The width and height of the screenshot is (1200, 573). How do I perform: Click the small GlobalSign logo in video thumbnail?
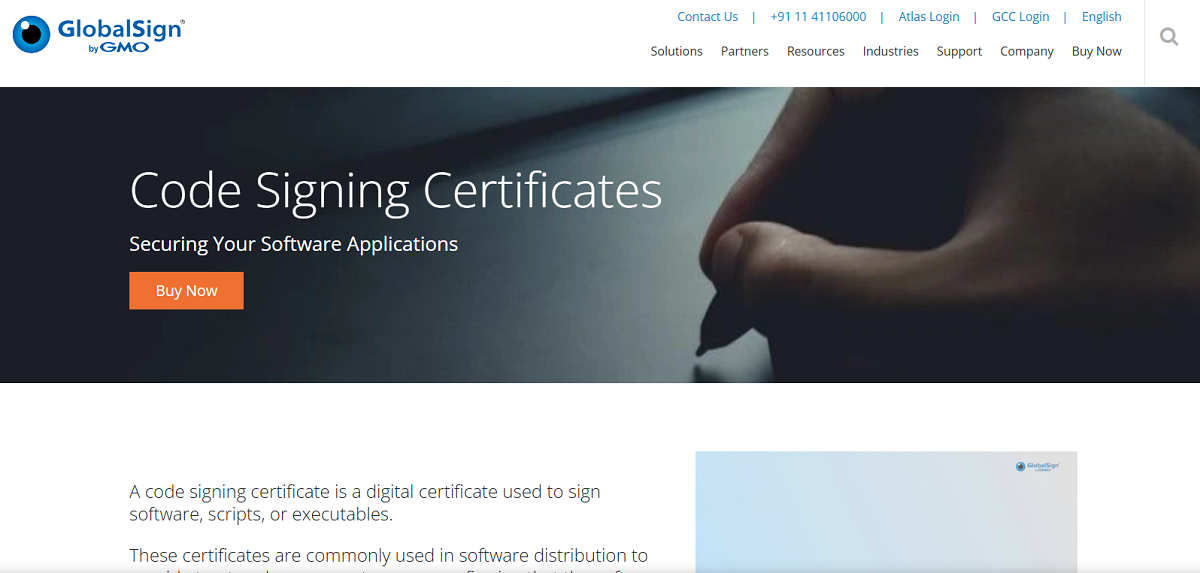[x=1036, y=466]
